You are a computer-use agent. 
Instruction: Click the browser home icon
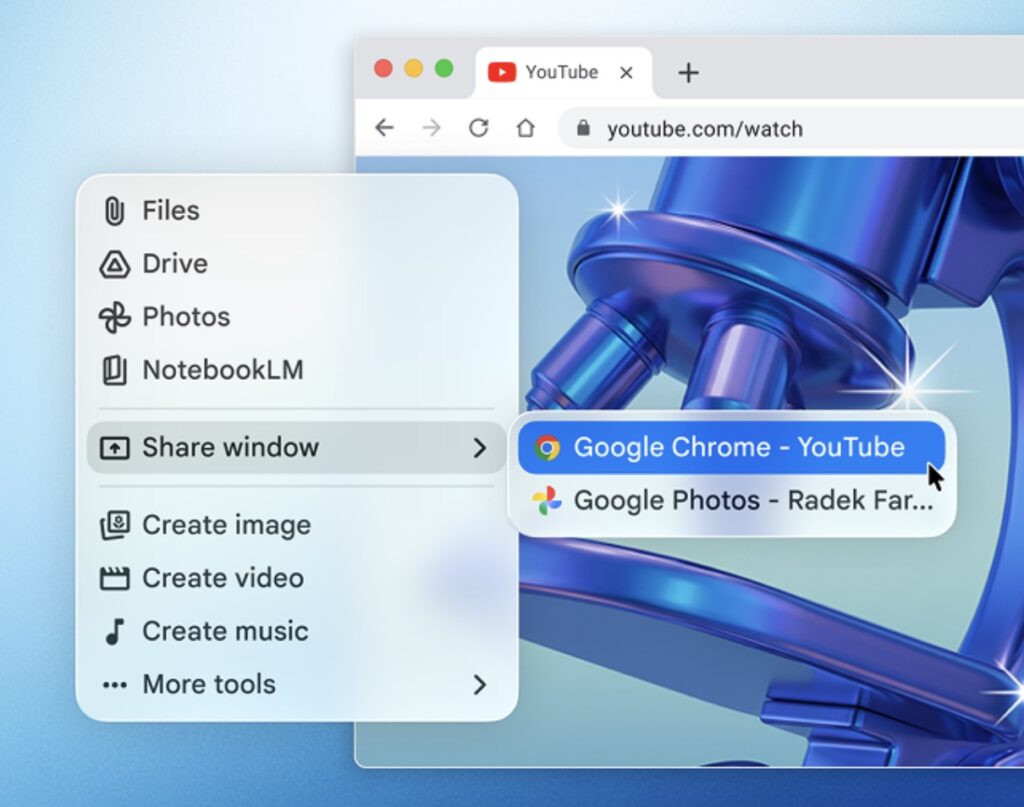tap(525, 128)
